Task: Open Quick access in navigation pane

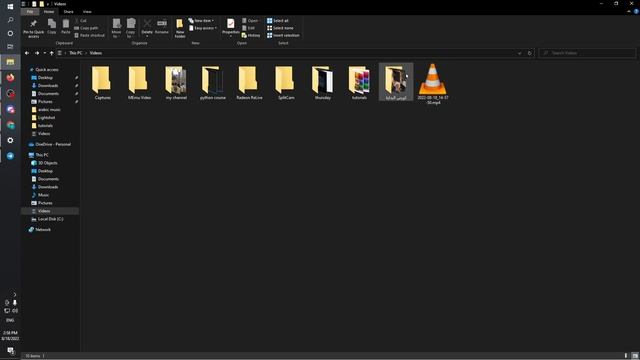Action: (47, 70)
